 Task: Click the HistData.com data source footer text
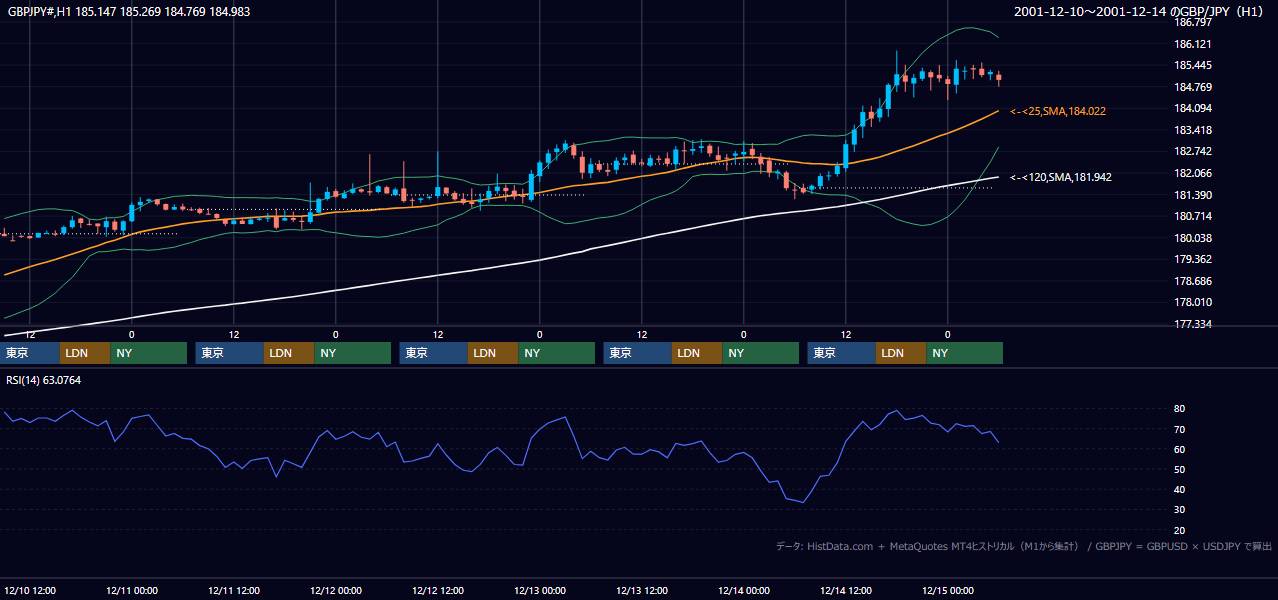(1023, 546)
